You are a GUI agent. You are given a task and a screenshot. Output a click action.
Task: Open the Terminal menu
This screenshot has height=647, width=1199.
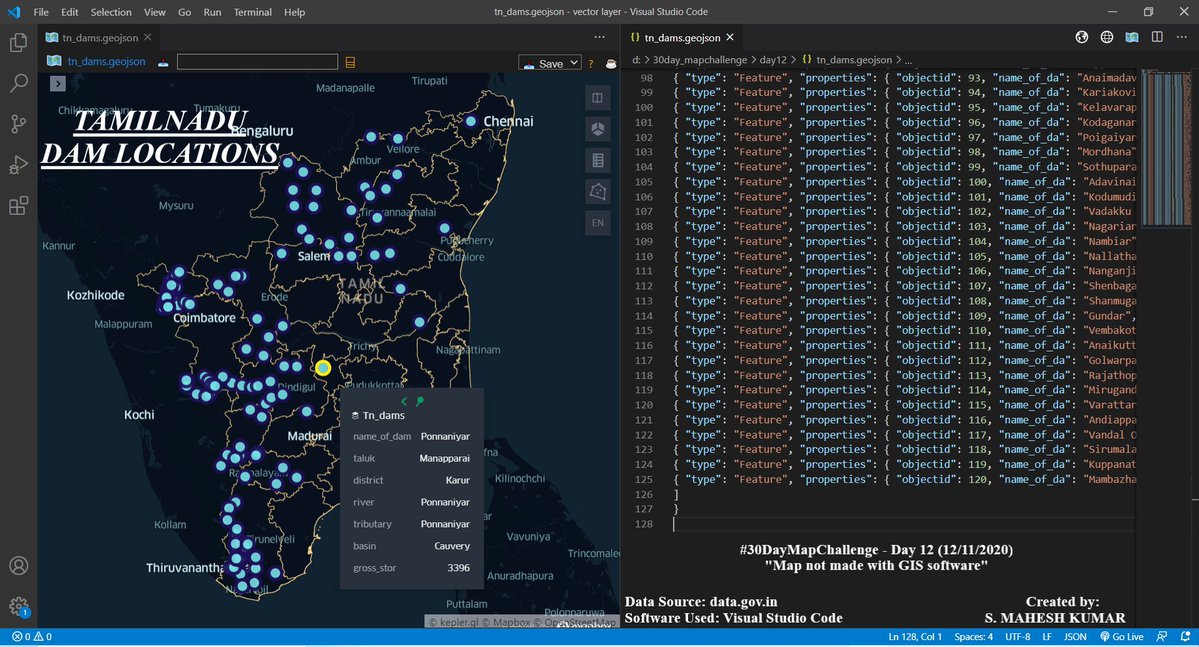coord(252,12)
